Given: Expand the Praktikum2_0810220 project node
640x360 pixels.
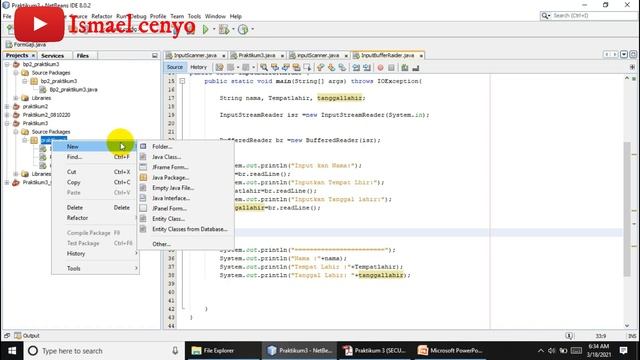Looking at the screenshot, I should click(x=7, y=115).
